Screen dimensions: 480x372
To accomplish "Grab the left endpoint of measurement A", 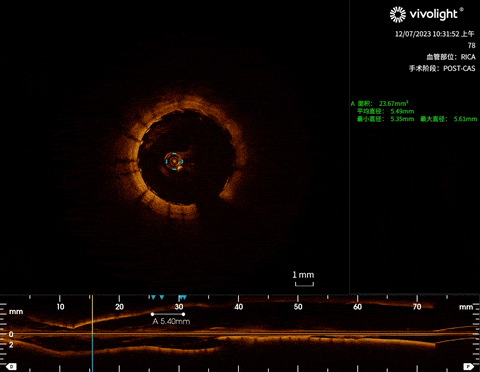I will click(152, 314).
